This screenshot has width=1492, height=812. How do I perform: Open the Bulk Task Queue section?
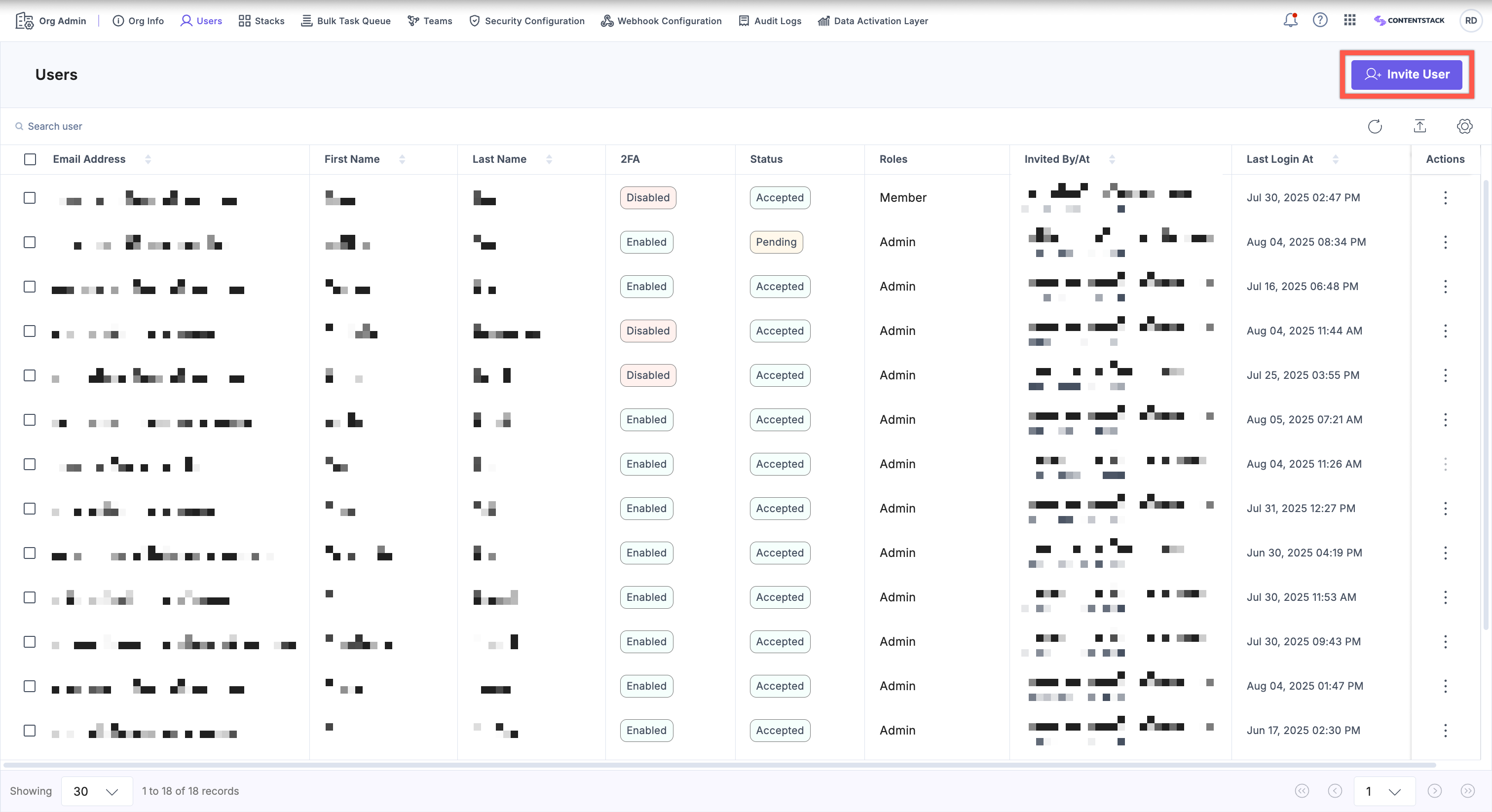tap(346, 21)
